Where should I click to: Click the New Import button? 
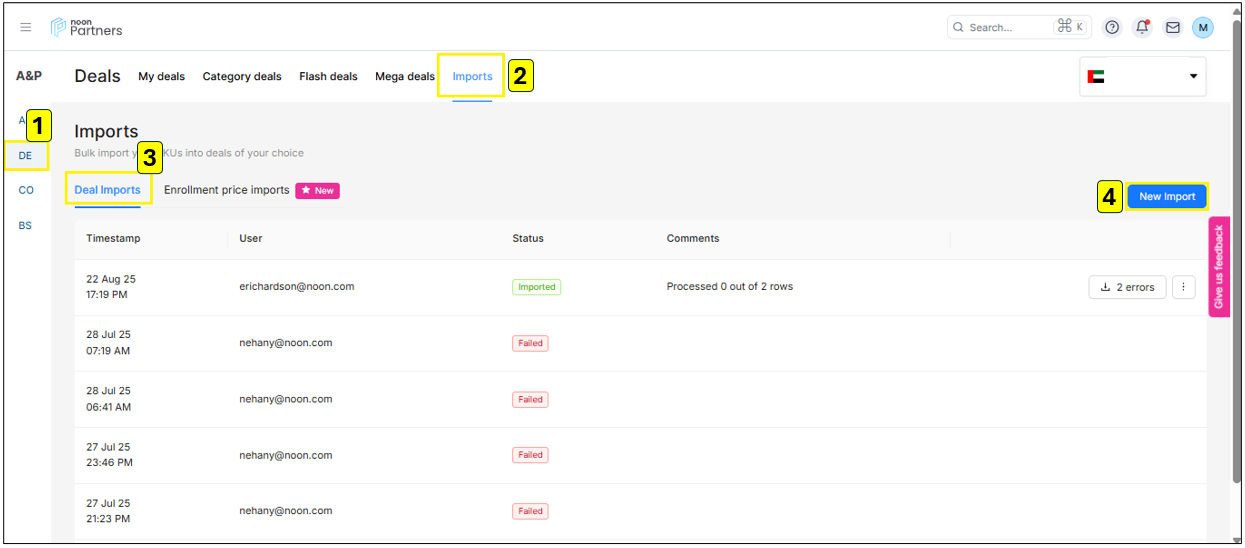coord(1166,196)
